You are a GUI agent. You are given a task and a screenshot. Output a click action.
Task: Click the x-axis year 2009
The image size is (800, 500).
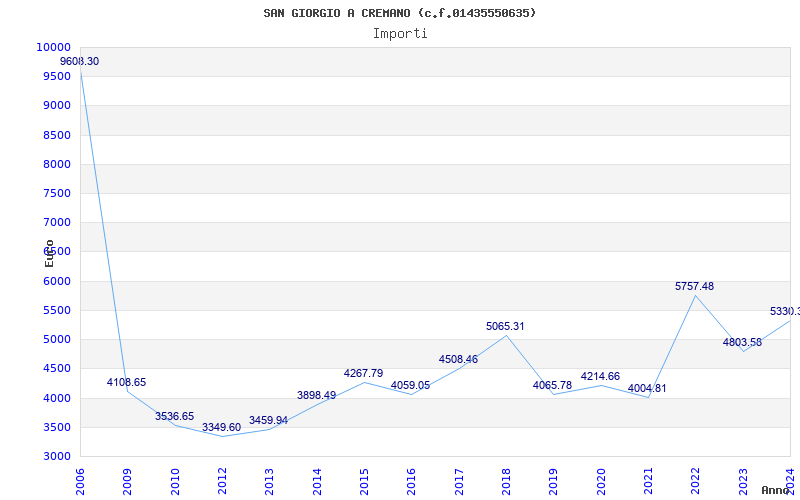point(127,482)
